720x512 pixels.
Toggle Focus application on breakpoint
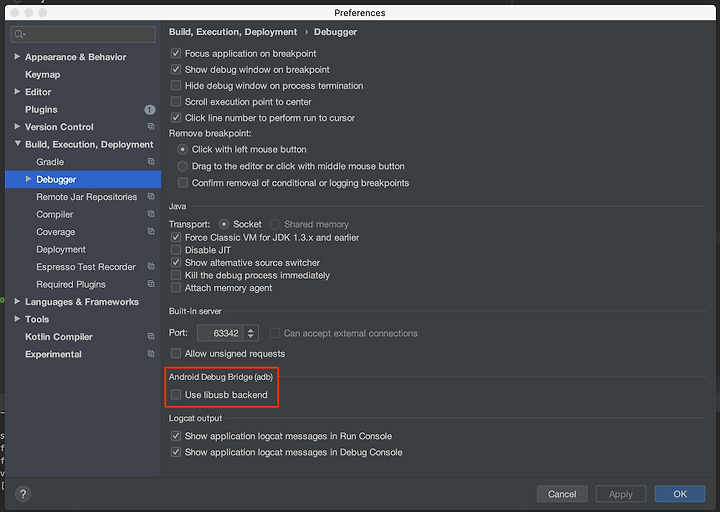coord(176,53)
